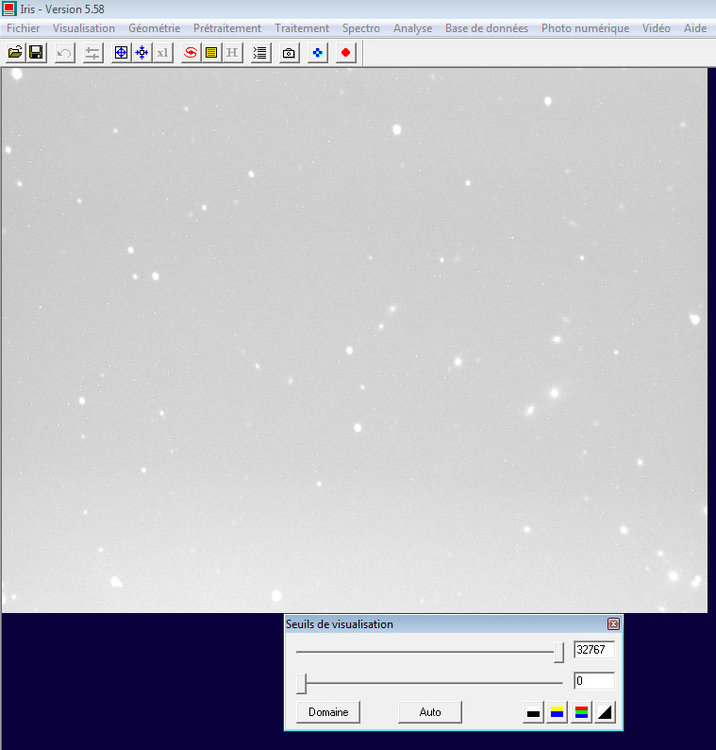Screen dimensions: 716x750
Task: Select the yellow-blue palette icon
Action: [x=557, y=713]
